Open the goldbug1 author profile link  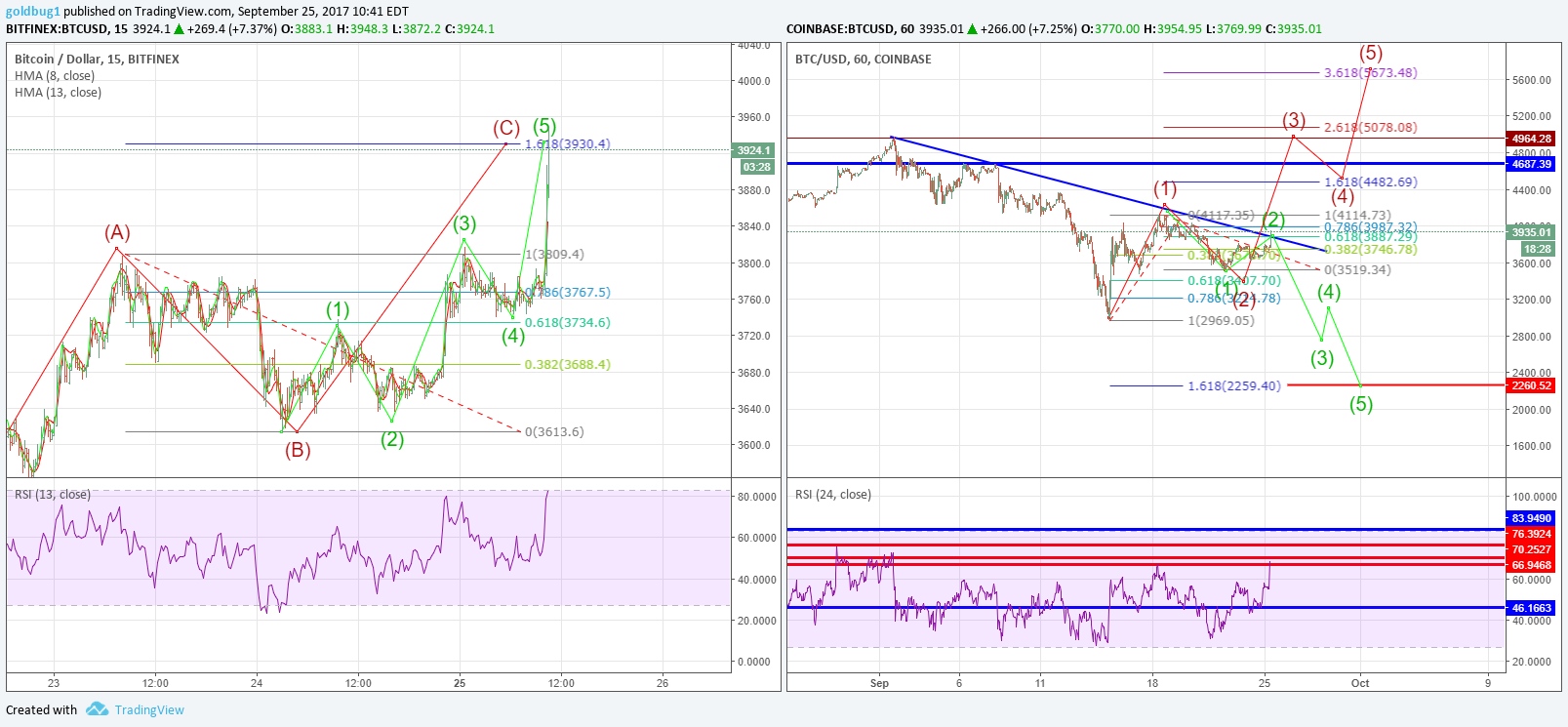pyautogui.click(x=32, y=12)
